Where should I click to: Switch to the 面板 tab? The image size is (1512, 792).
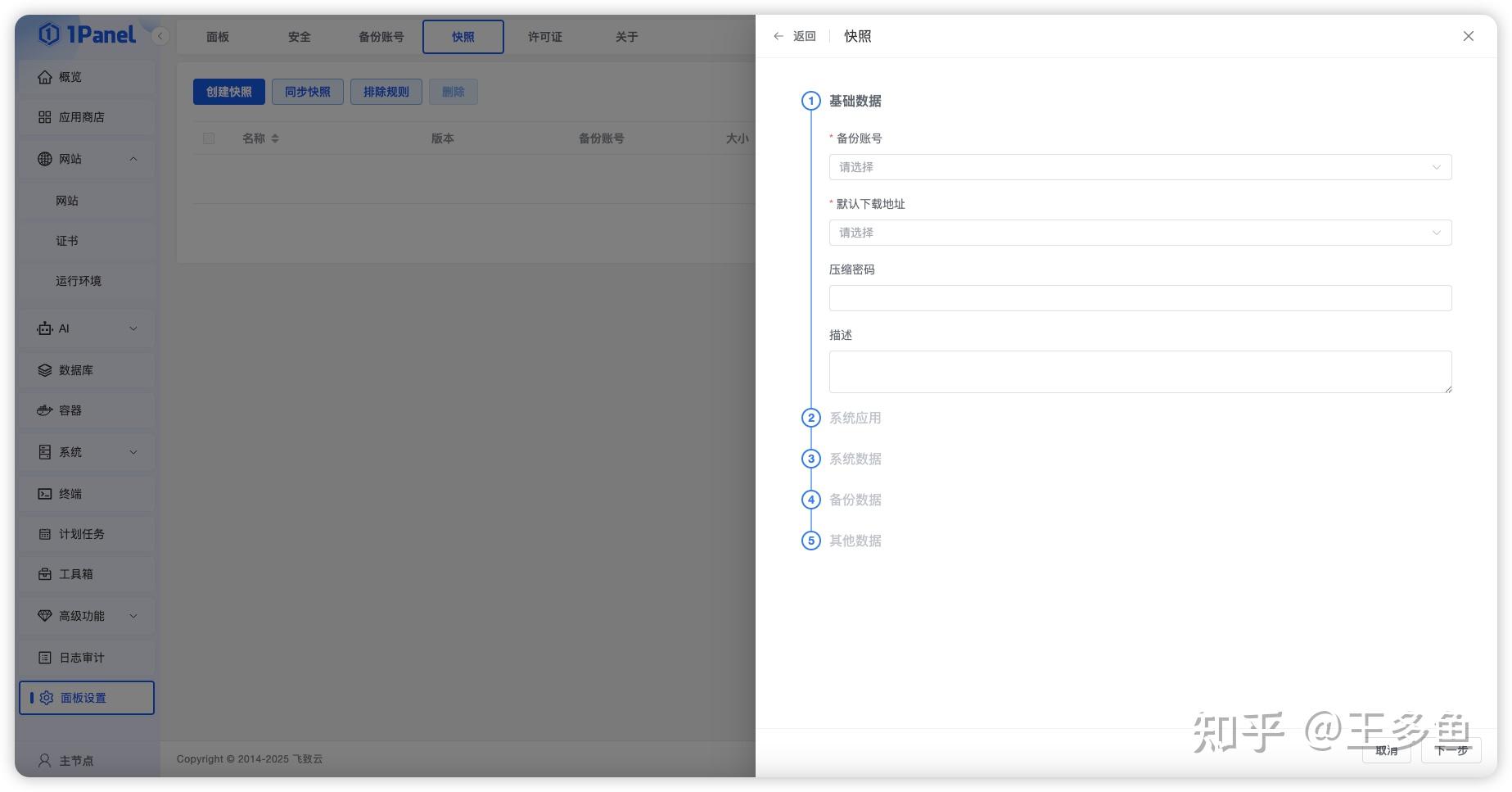click(218, 37)
